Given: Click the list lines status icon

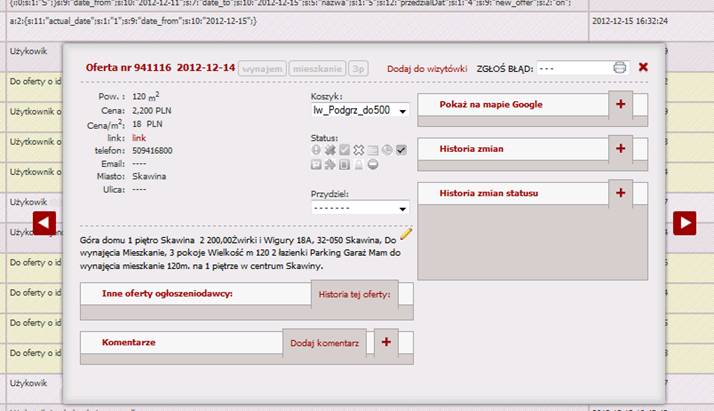Looking at the screenshot, I should [x=372, y=150].
